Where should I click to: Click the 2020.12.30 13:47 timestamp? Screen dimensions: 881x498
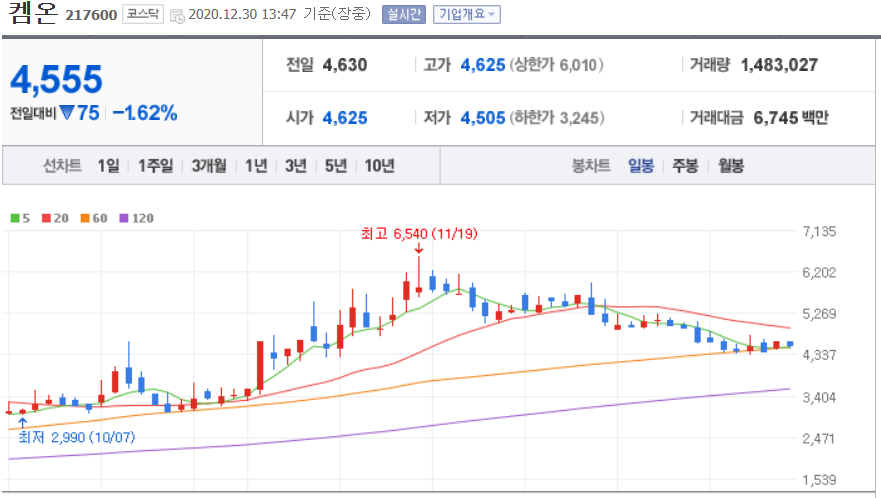[x=242, y=14]
